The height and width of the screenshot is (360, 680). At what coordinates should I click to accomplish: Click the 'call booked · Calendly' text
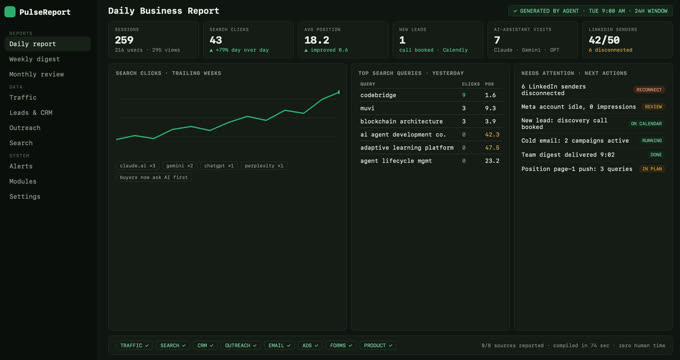pos(433,50)
